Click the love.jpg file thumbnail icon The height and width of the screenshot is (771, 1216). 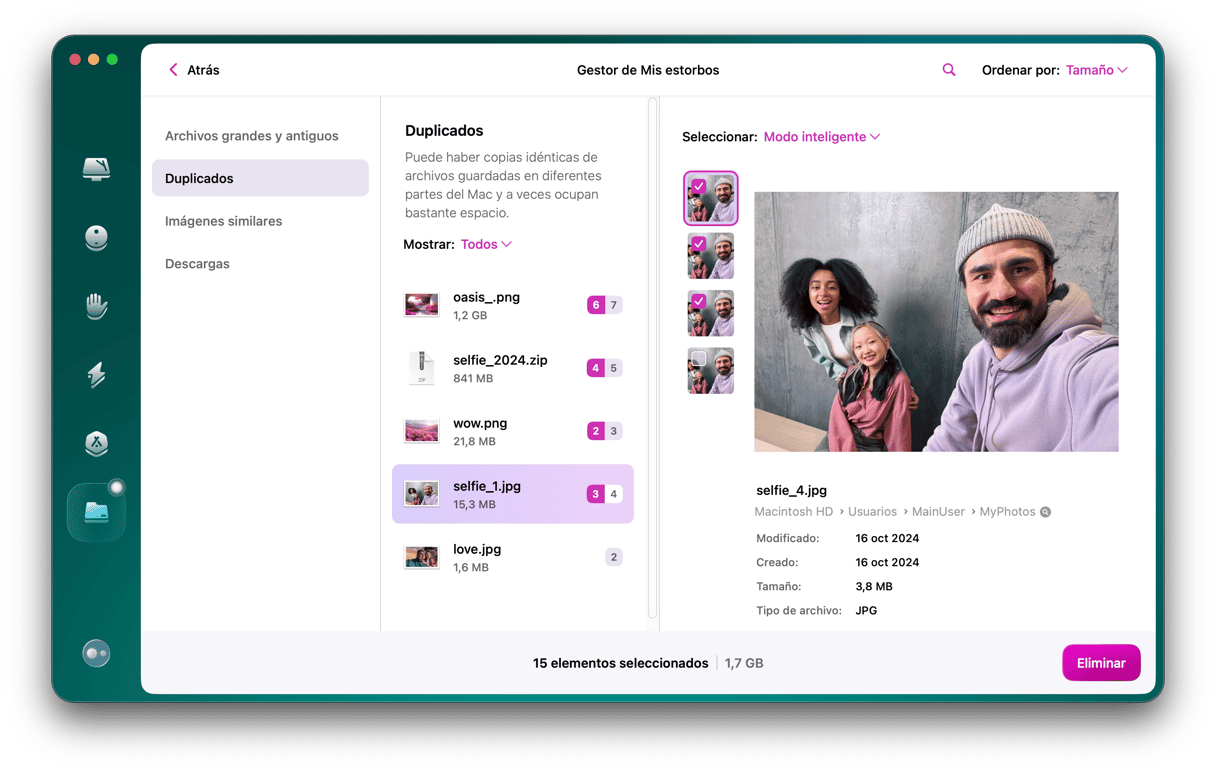[x=421, y=557]
